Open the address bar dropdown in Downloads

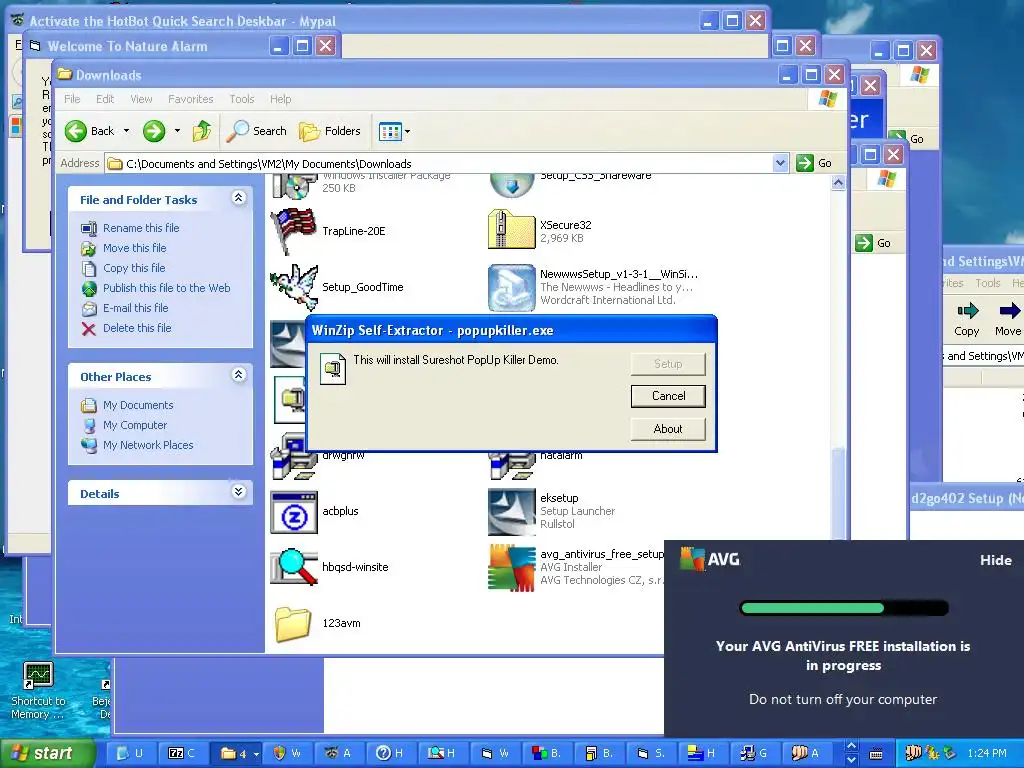click(x=780, y=163)
